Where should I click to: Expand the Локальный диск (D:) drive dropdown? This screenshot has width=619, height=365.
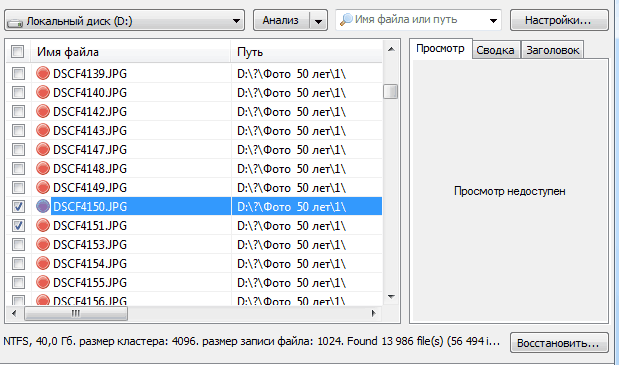[236, 21]
